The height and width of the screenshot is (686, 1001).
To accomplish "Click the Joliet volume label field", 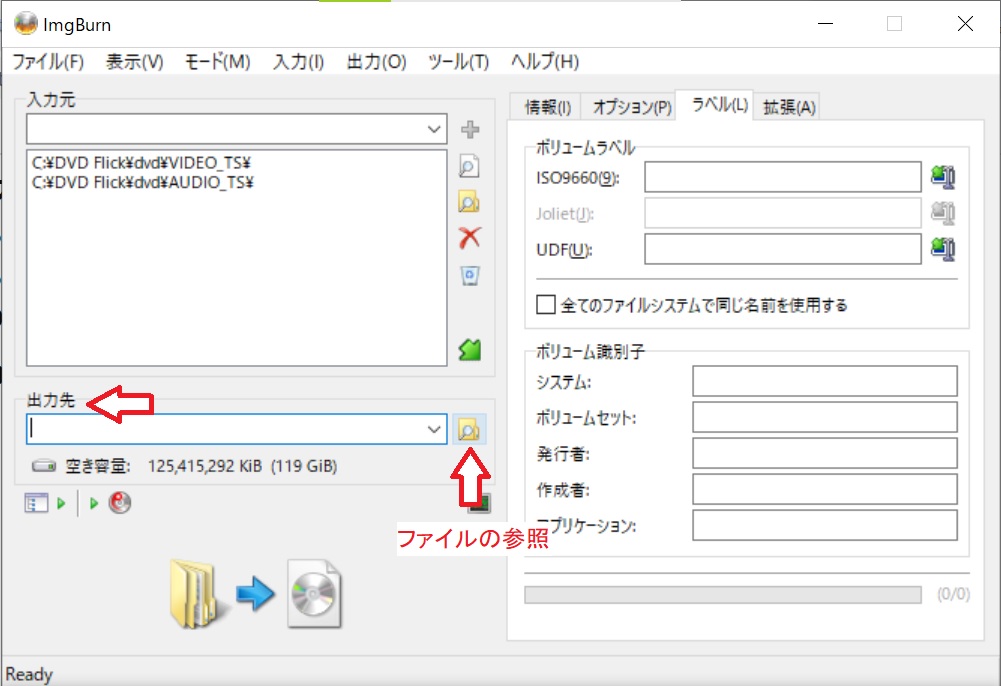I will pos(783,213).
